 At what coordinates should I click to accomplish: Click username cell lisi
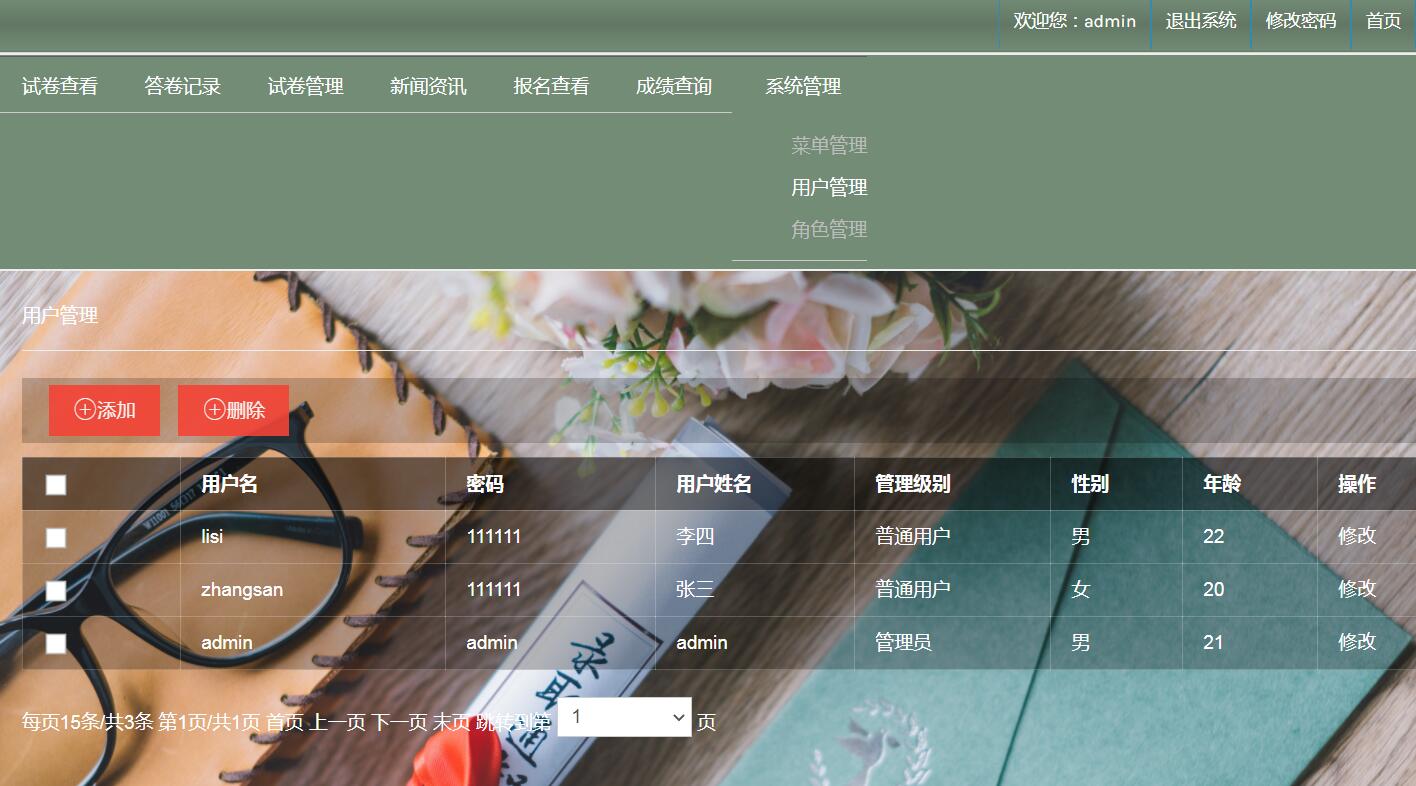point(212,537)
